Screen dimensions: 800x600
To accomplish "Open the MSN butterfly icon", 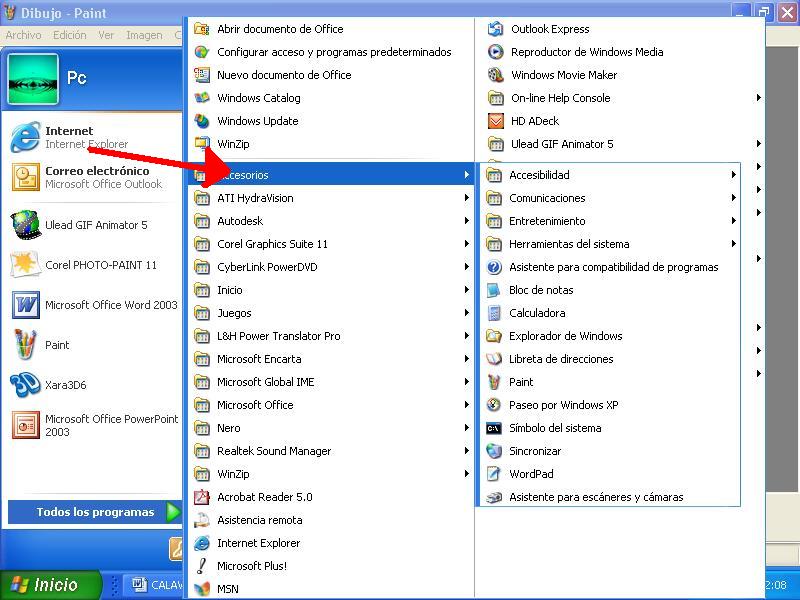I will pyautogui.click(x=202, y=589).
